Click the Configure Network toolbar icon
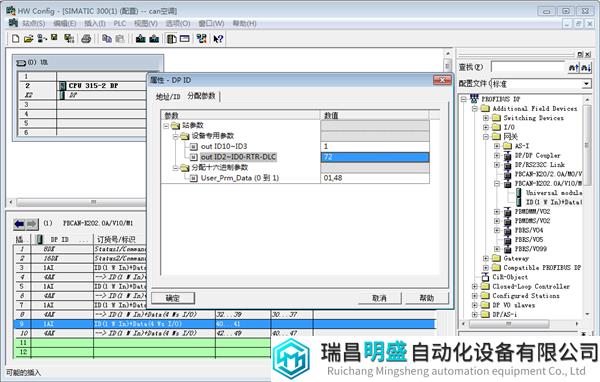The image size is (600, 382). click(201, 39)
